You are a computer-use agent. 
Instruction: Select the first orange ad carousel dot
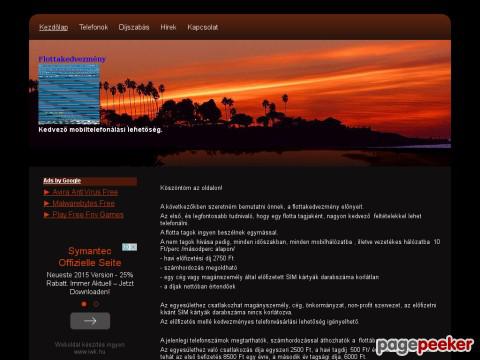coord(84,304)
